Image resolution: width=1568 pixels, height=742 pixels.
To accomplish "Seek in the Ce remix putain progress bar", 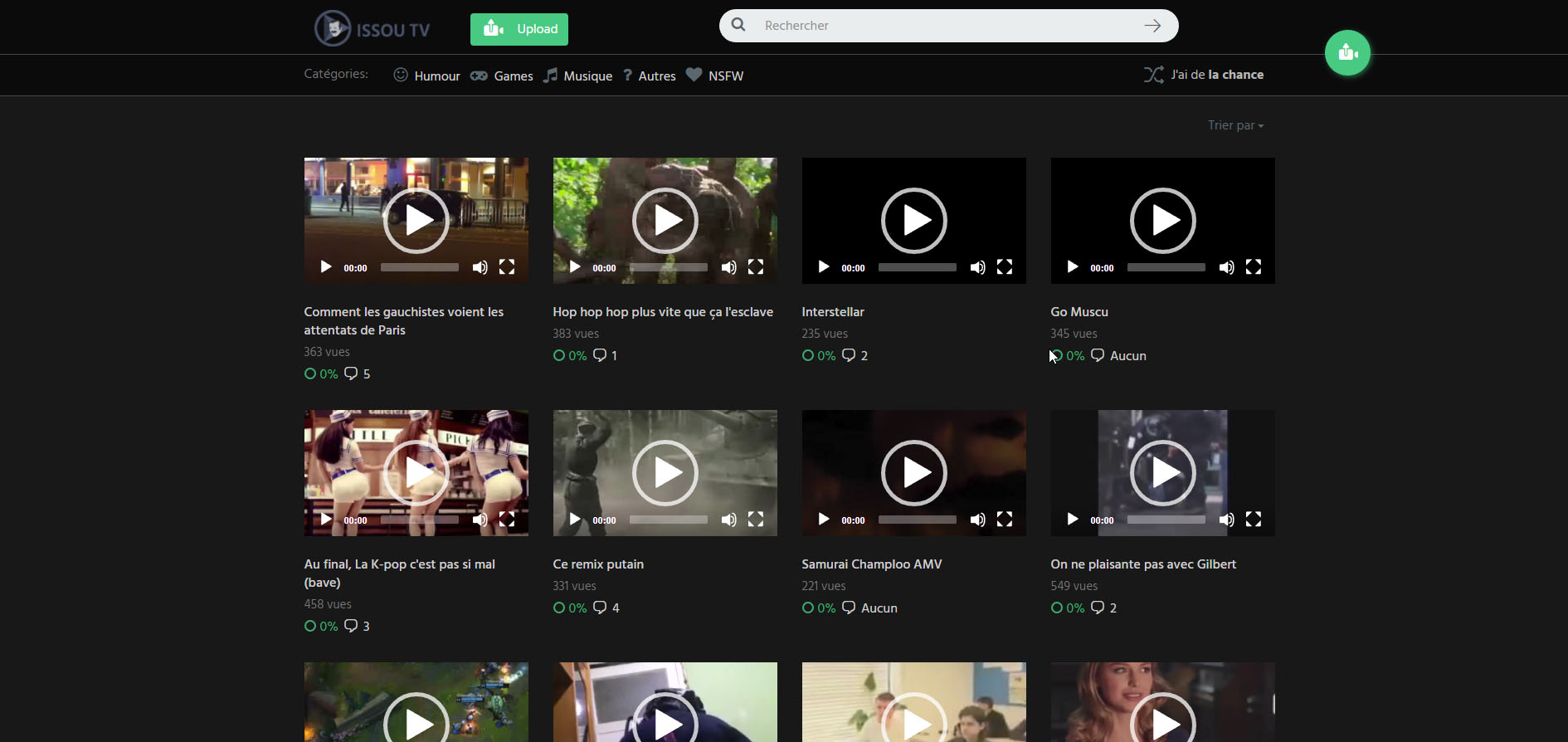I will click(x=669, y=520).
